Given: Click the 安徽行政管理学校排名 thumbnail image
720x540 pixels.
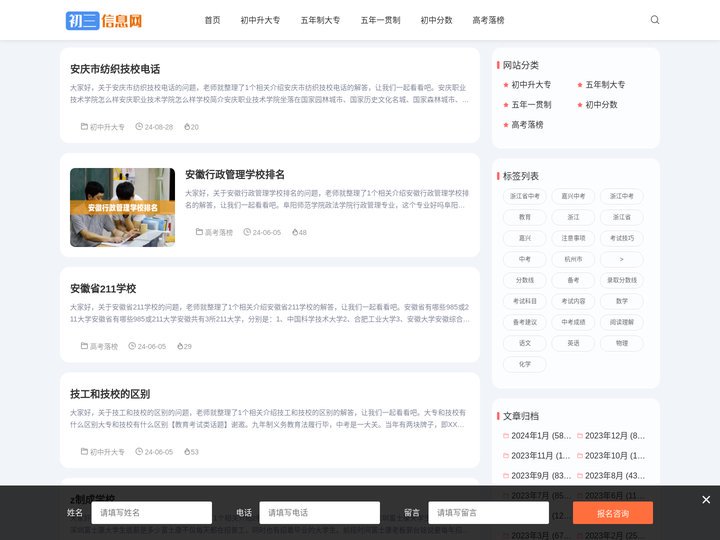Looking at the screenshot, I should [x=123, y=207].
